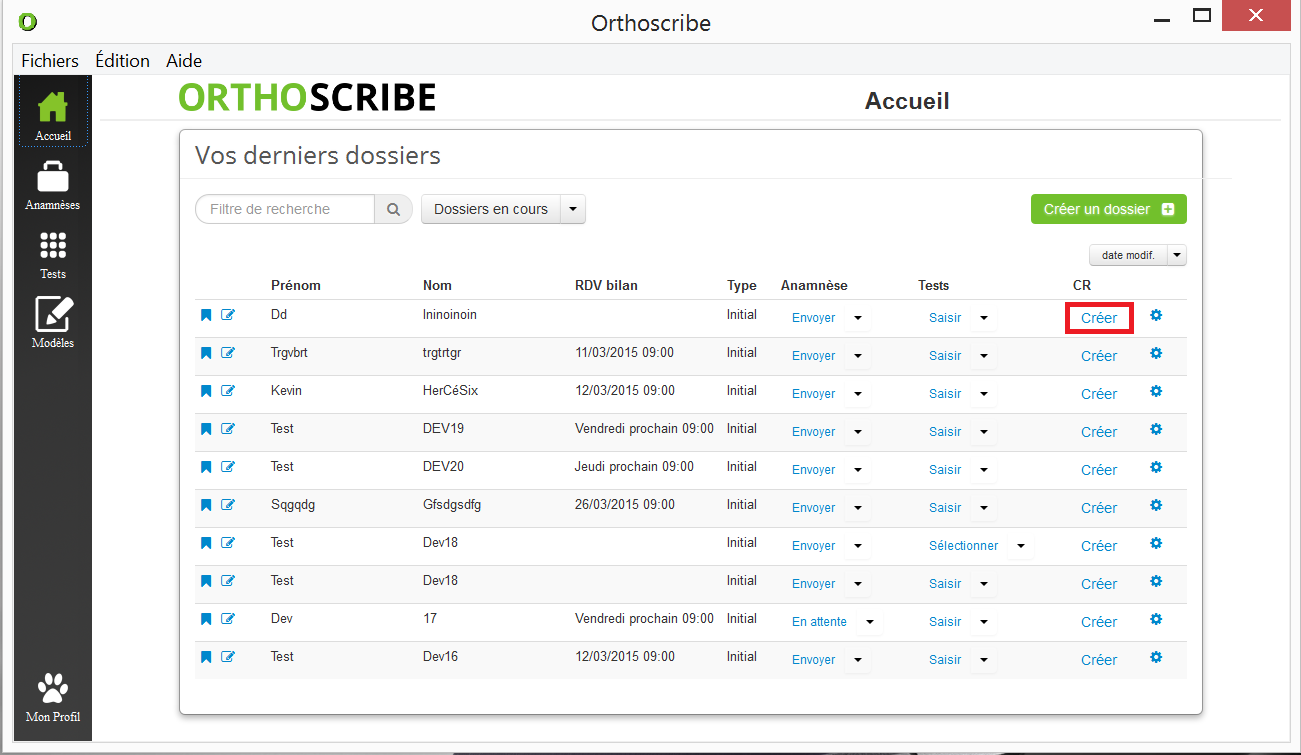
Task: Go to Tests in the sidebar
Action: click(x=52, y=254)
